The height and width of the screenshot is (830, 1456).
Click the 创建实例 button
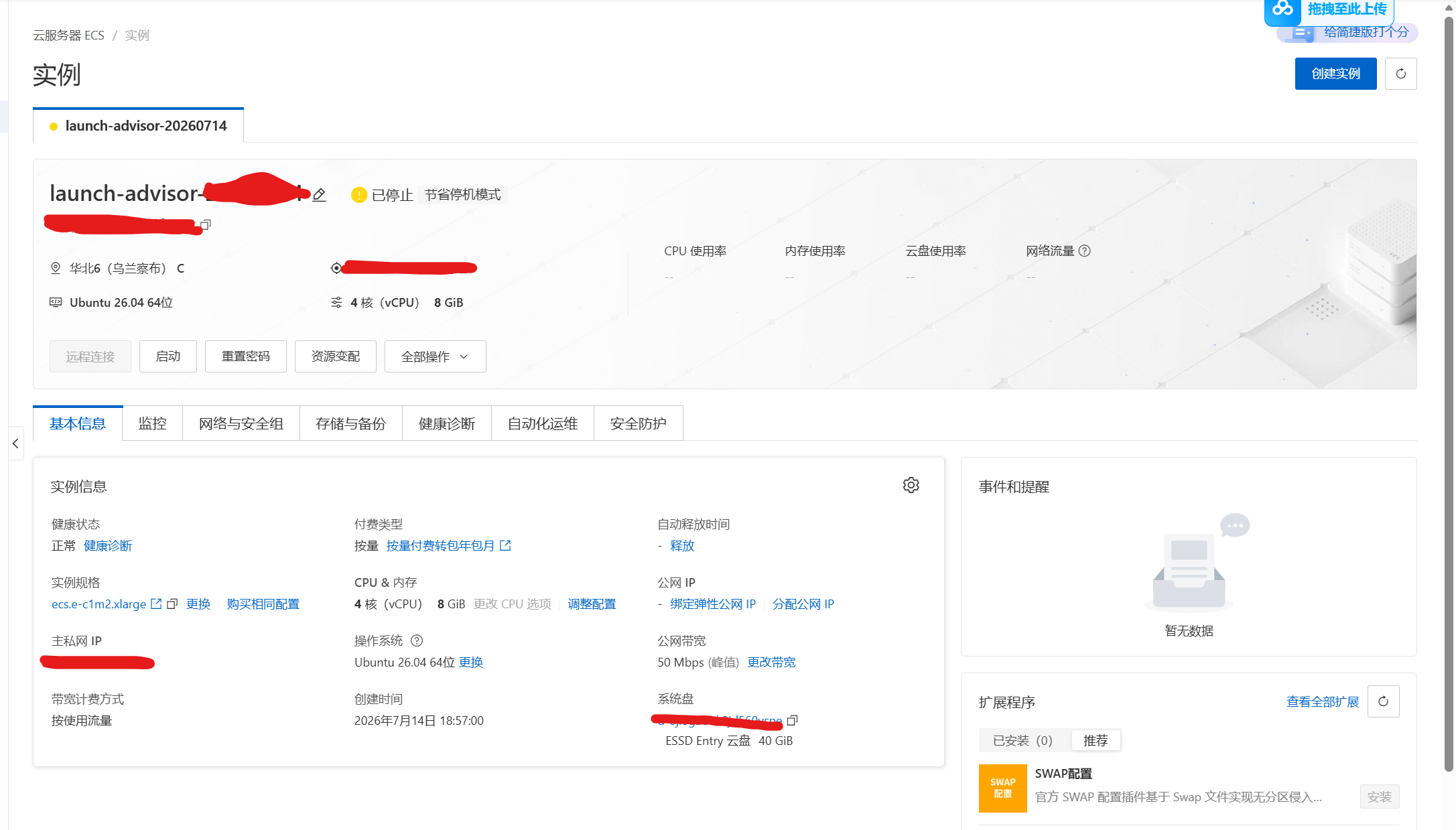click(1335, 74)
